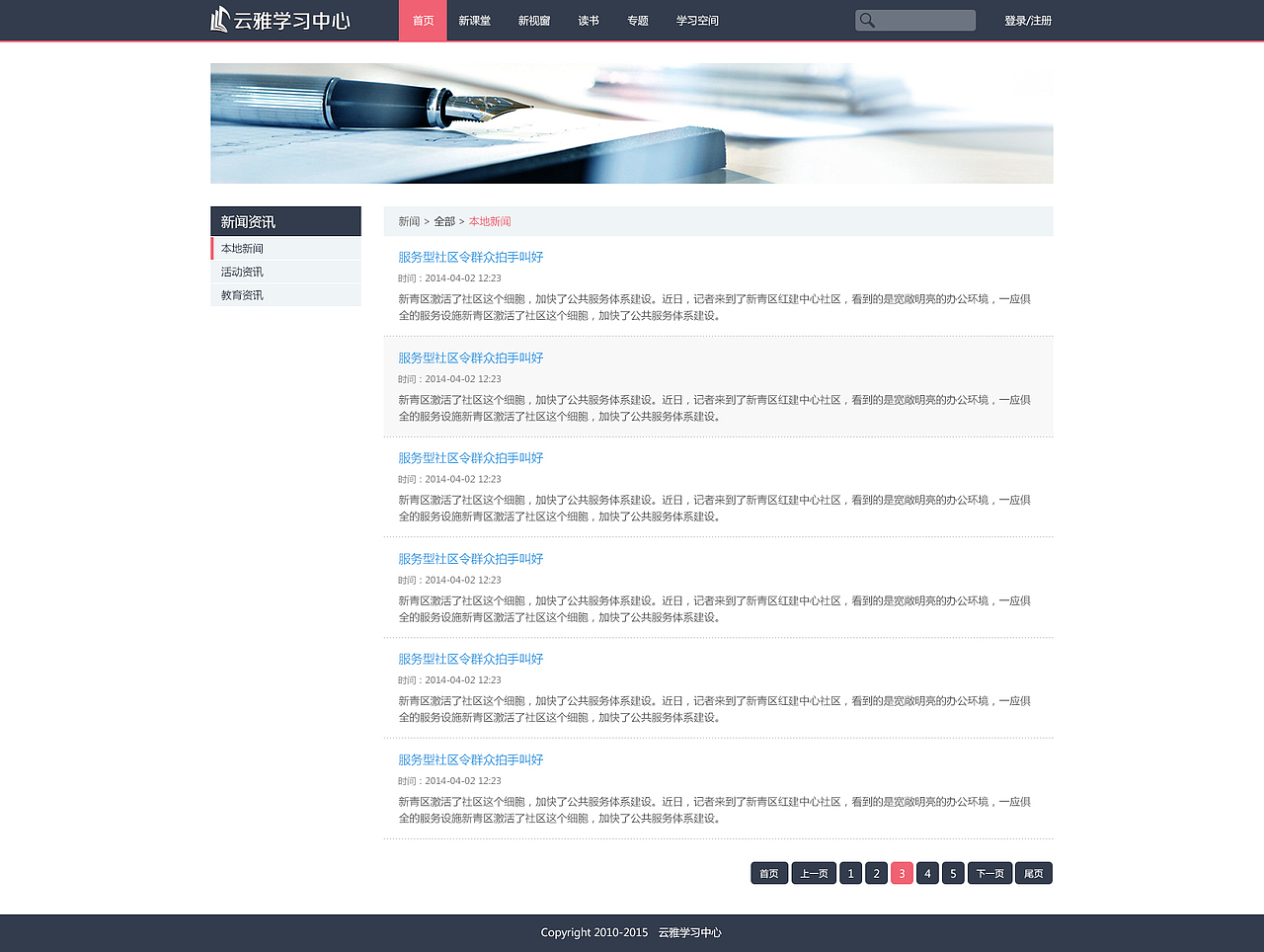Open the 专题 section
The width and height of the screenshot is (1264, 952).
[x=637, y=20]
